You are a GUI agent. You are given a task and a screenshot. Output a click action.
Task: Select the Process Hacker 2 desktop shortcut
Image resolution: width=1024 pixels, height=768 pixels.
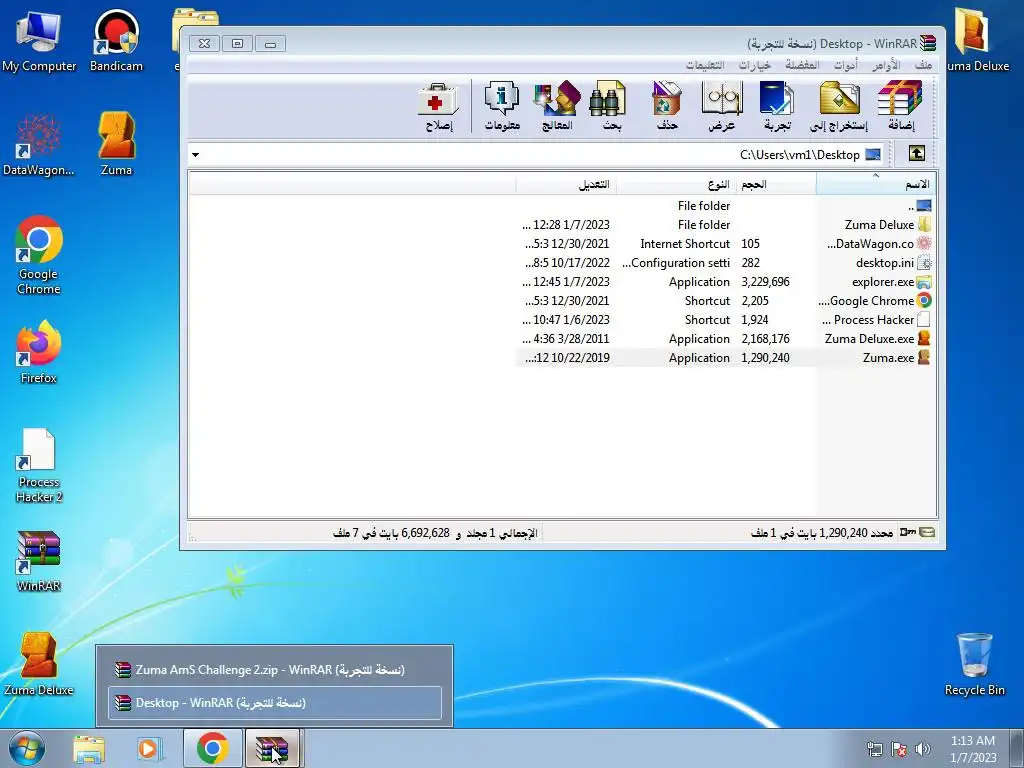pyautogui.click(x=39, y=465)
